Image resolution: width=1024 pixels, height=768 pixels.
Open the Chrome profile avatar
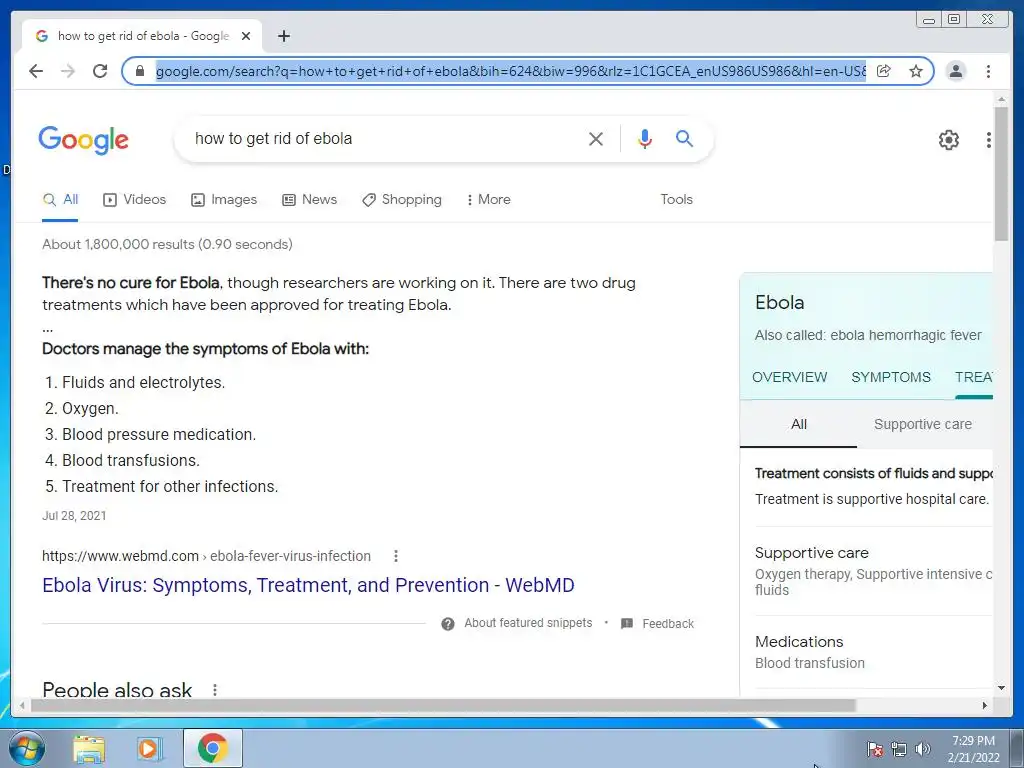click(955, 71)
